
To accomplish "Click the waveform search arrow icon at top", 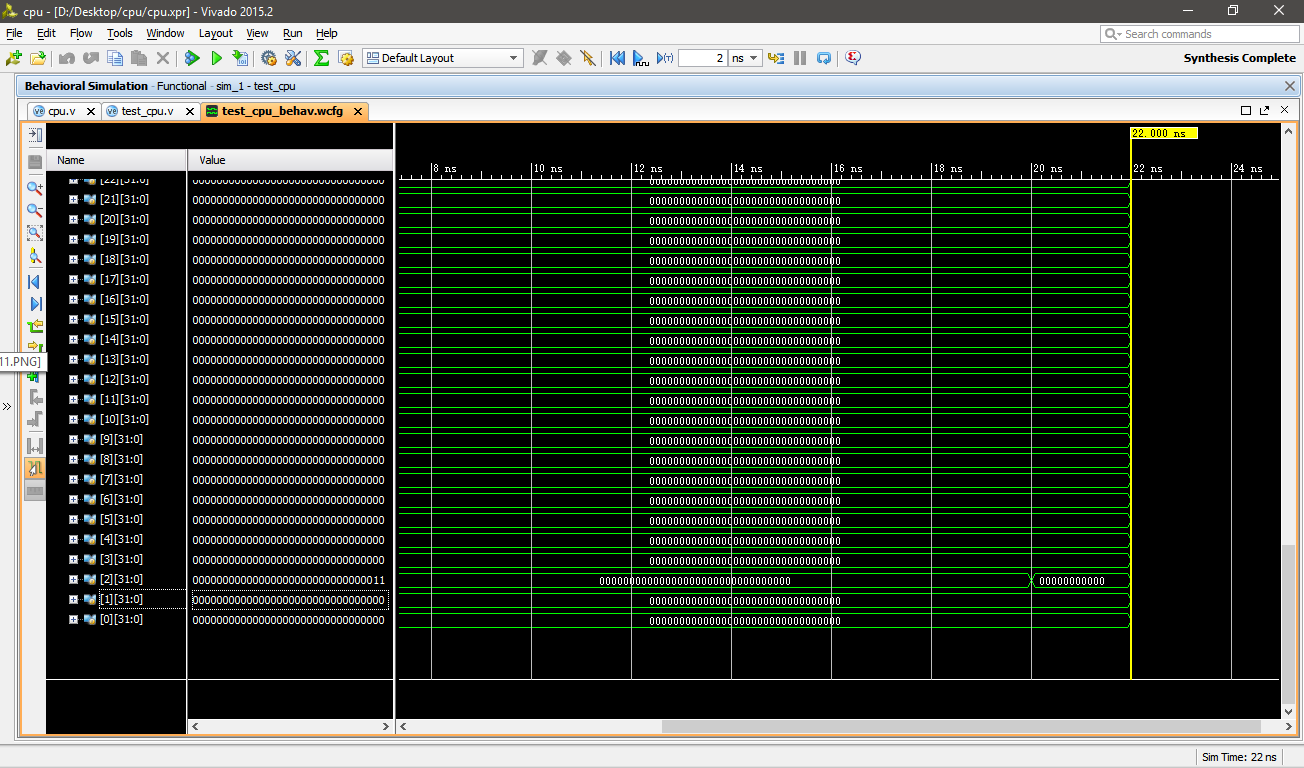I will 35,135.
